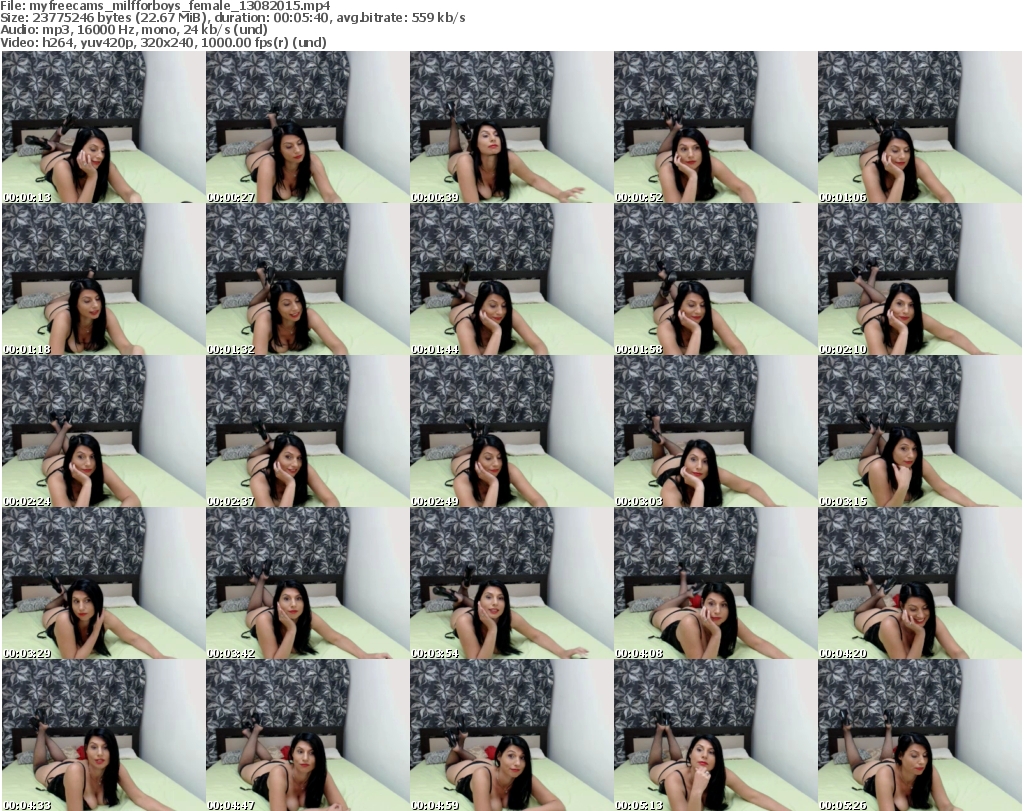The image size is (1024, 811).
Task: Click the thumbnail stamped 00:00:13
Action: pos(104,127)
